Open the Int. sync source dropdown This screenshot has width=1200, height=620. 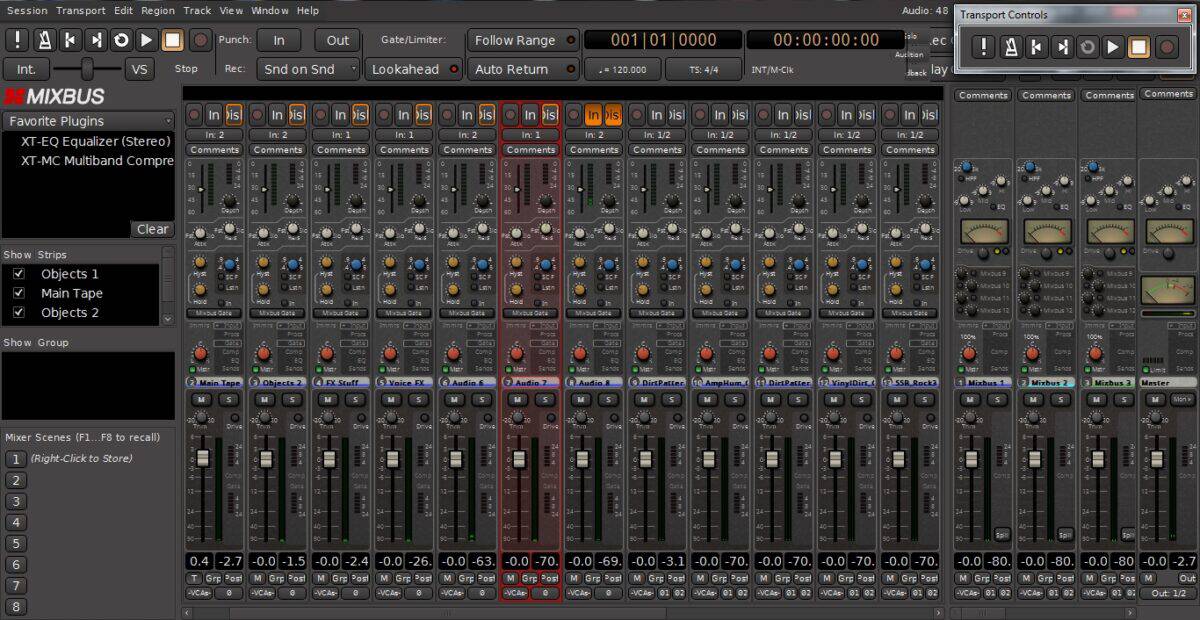click(x=26, y=69)
